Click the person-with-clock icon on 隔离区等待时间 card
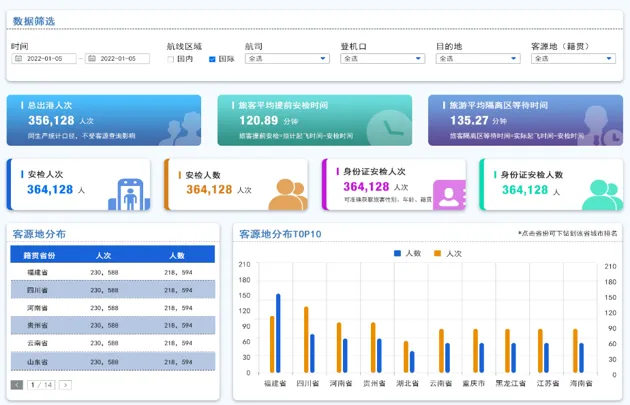This screenshot has height=405, width=630. click(601, 126)
